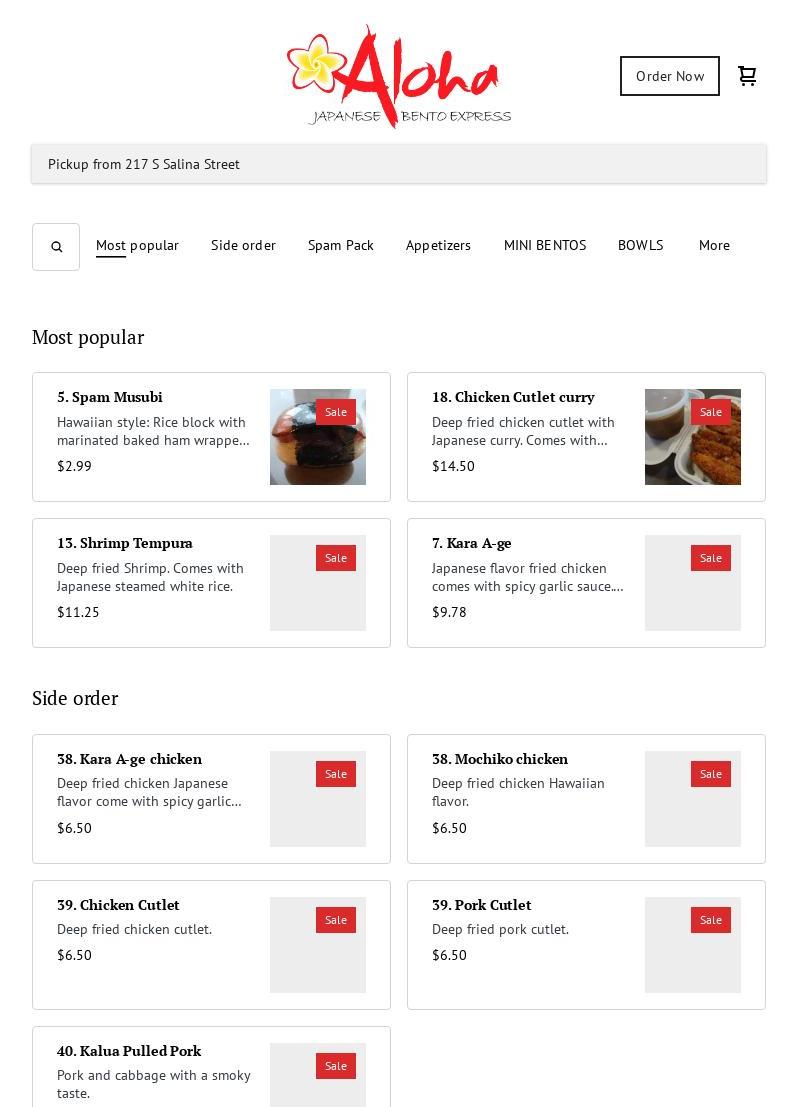This screenshot has width=798, height=1107.
Task: Select the 40. Kalua Pulled Pork item
Action: pos(211,1067)
